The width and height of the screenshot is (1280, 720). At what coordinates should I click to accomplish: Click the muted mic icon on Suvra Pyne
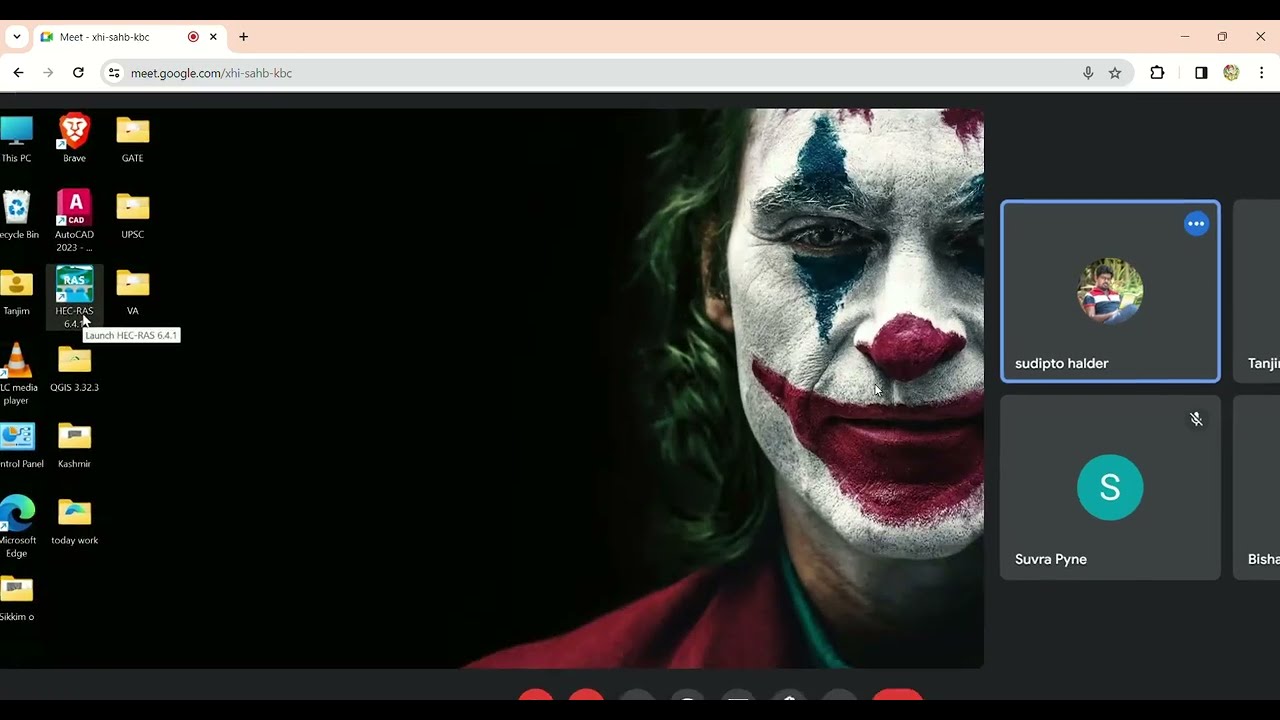[1196, 419]
